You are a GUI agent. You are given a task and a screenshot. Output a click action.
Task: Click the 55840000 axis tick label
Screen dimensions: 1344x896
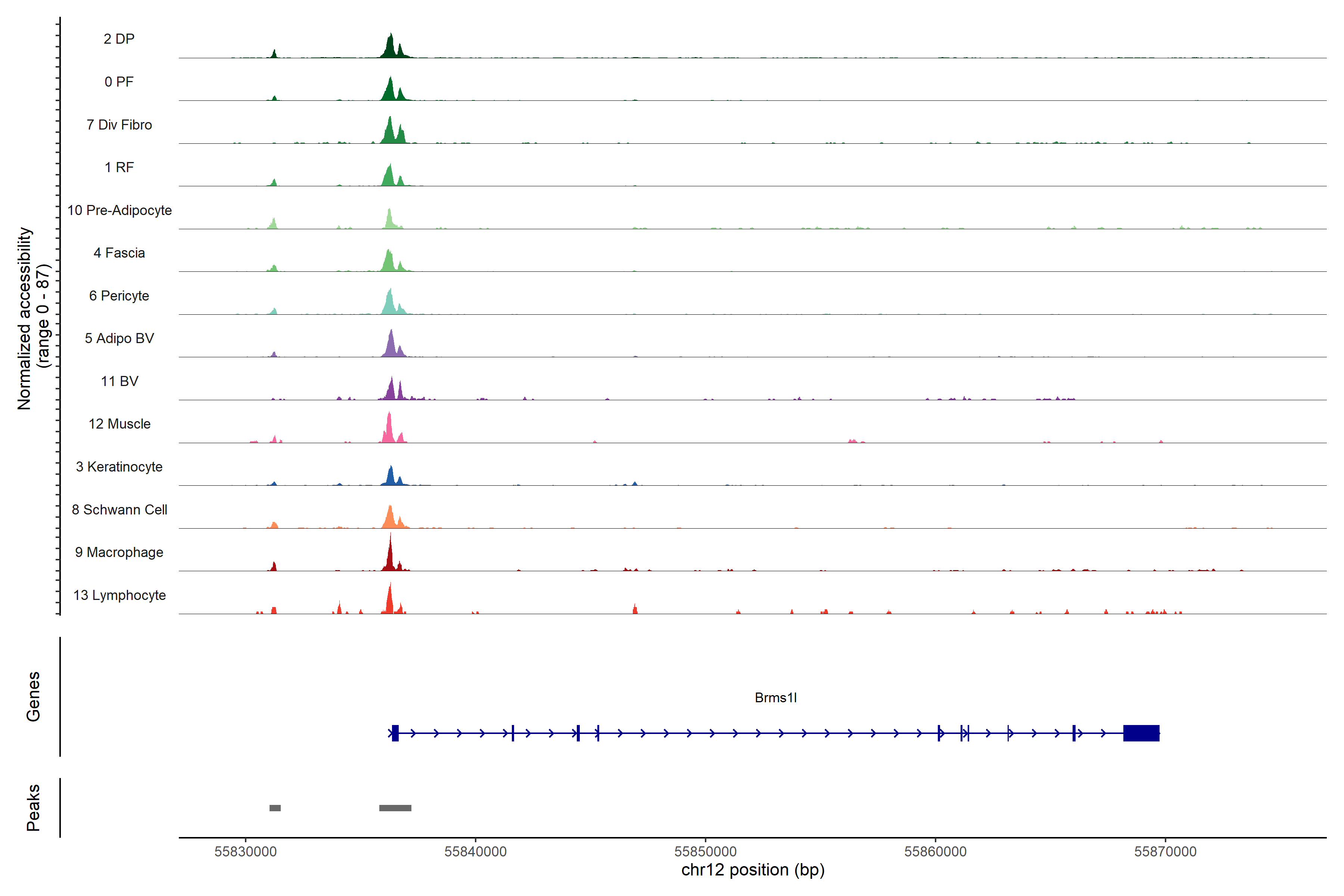coord(475,852)
